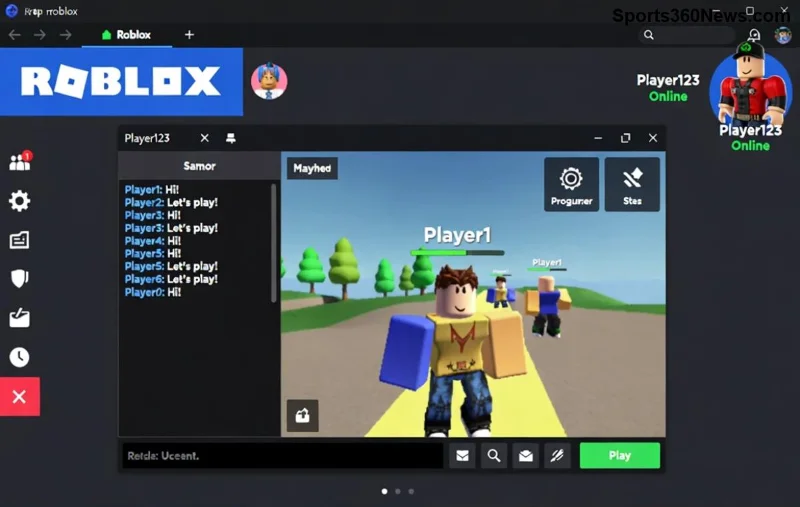The width and height of the screenshot is (800, 507).
Task: Click the Player123 name in the header
Action: (668, 80)
